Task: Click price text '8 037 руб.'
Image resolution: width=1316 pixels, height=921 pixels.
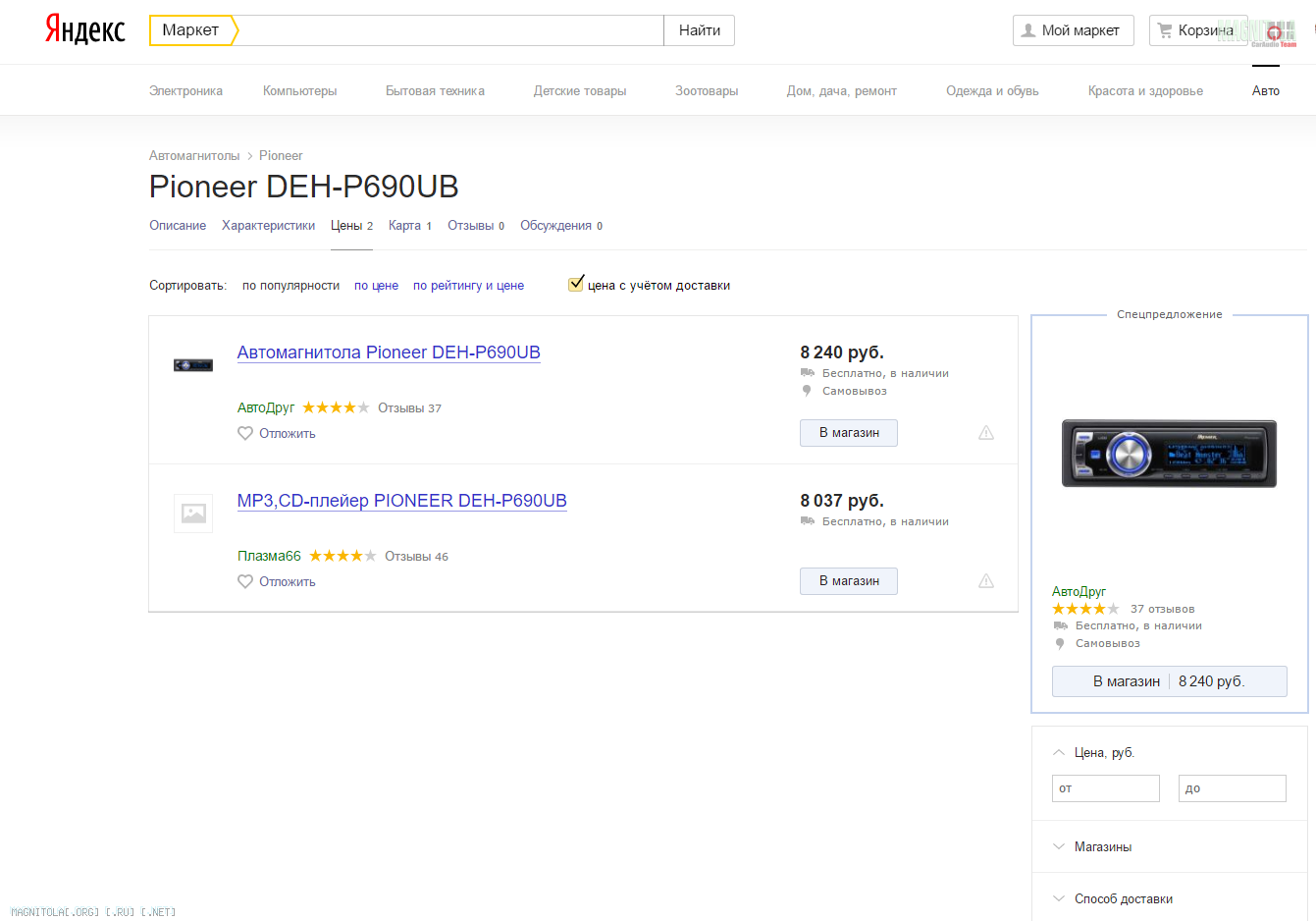Action: (x=842, y=501)
